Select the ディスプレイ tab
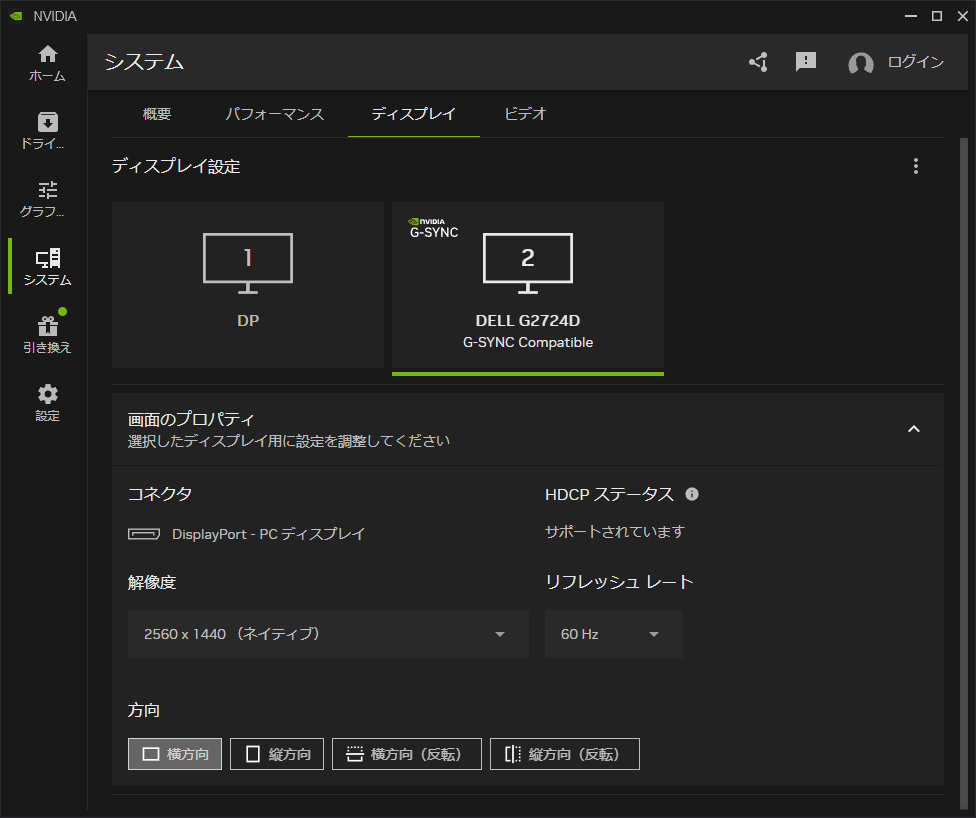Viewport: 976px width, 818px height. pos(413,114)
